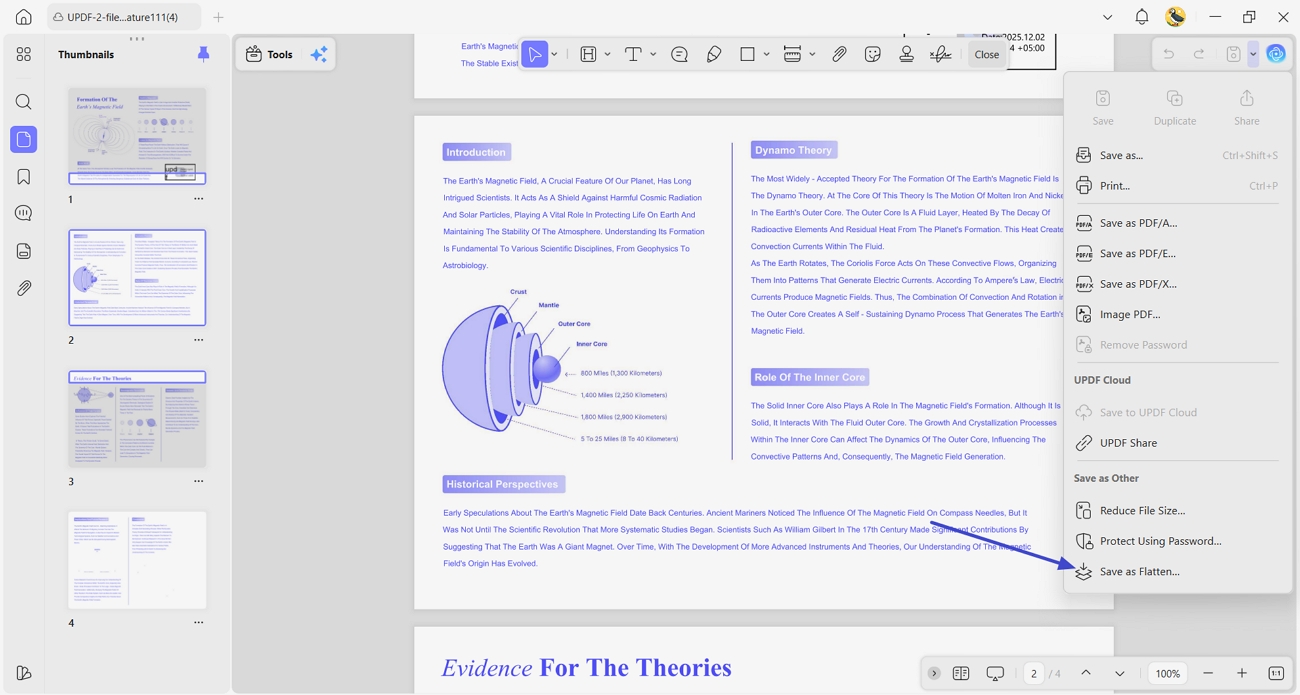Select the attach file paperclip tool
This screenshot has height=695, width=1300.
[839, 54]
